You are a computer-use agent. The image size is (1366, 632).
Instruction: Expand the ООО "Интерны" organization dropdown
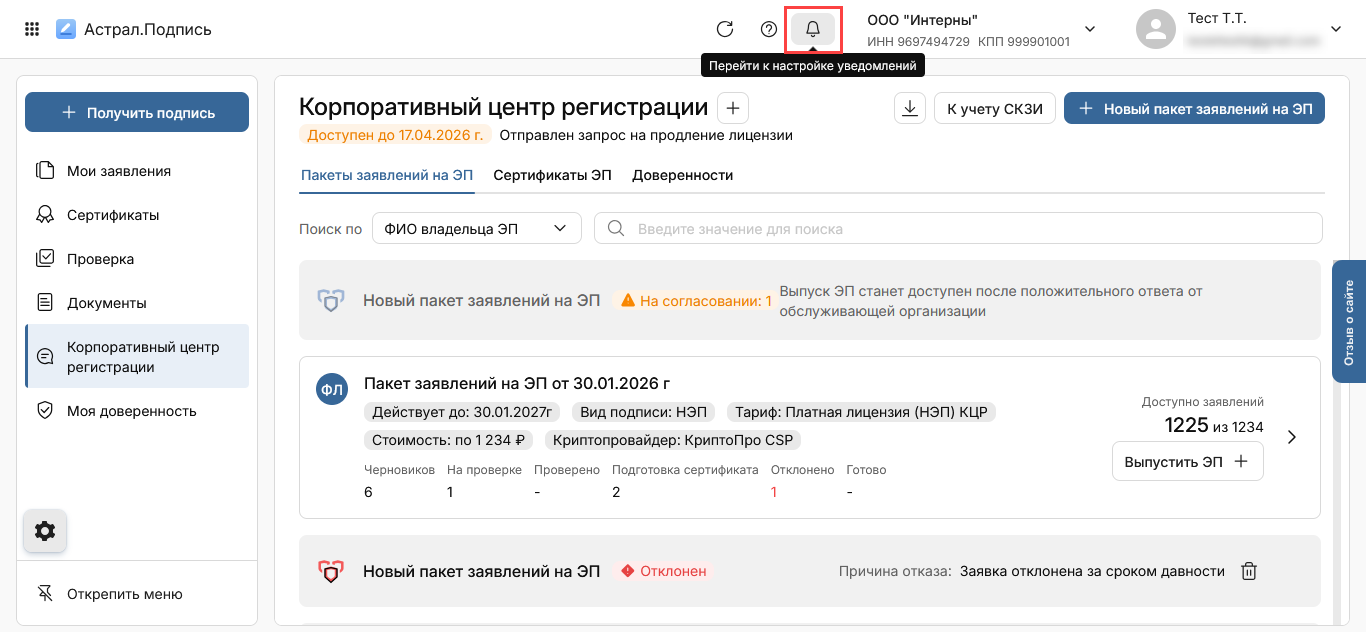click(x=1090, y=29)
